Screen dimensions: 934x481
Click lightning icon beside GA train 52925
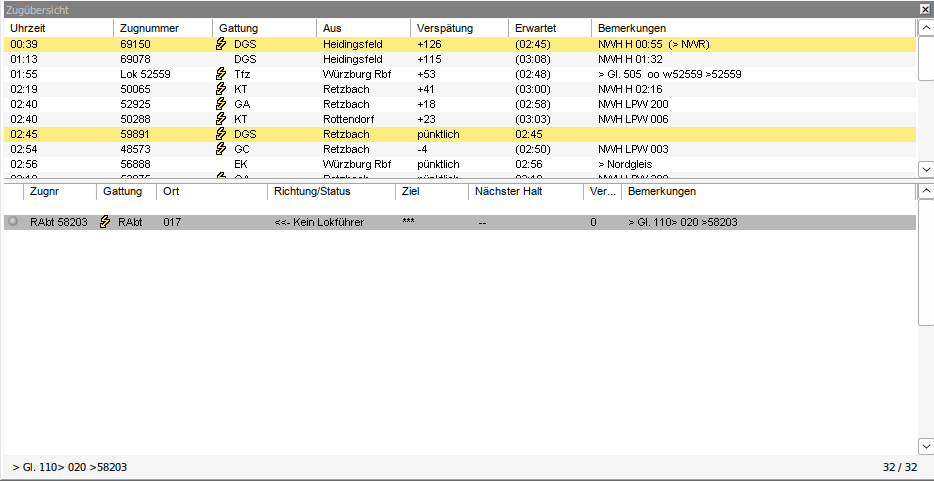(221, 104)
